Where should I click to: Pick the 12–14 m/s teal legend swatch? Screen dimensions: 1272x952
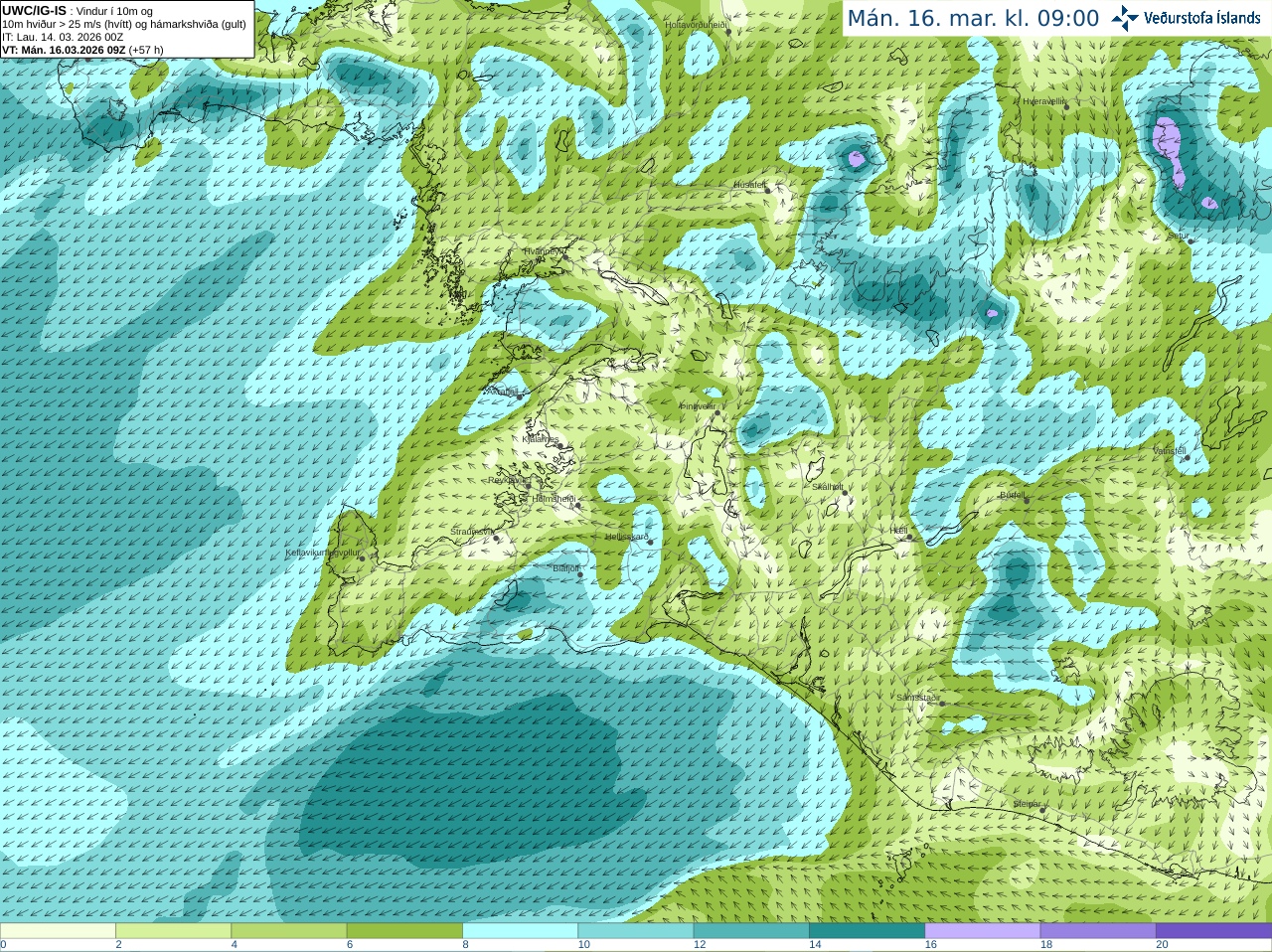pos(751,931)
